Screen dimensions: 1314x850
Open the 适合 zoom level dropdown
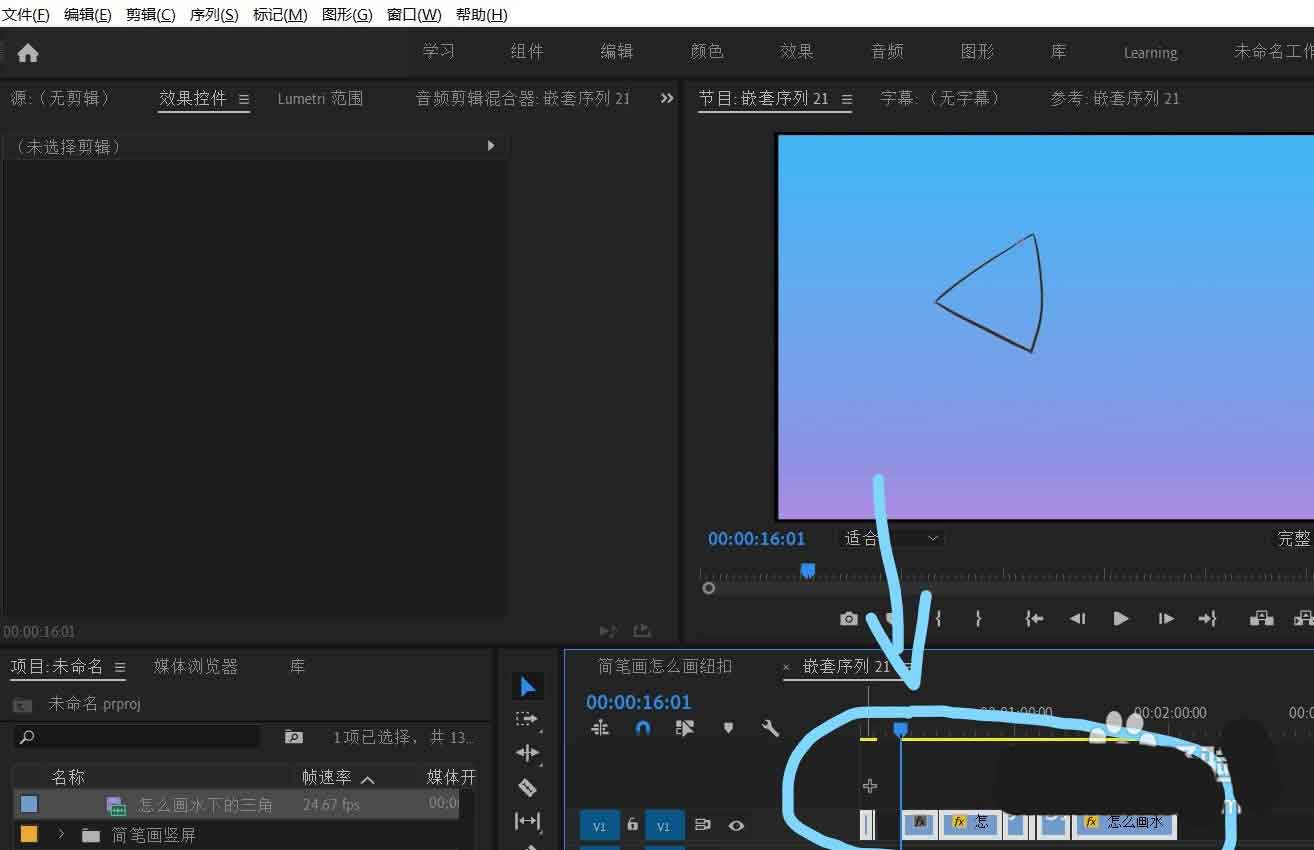point(891,538)
